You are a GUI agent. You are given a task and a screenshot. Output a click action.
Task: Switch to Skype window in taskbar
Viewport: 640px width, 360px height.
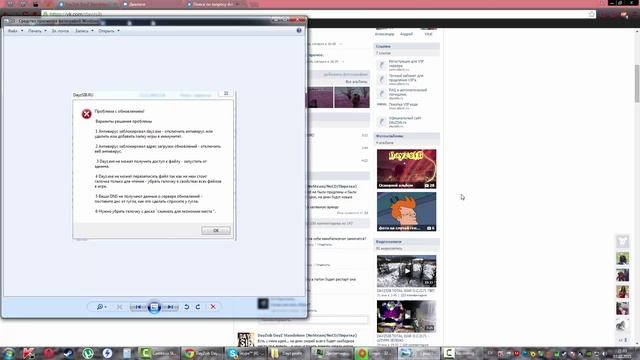coord(246,353)
